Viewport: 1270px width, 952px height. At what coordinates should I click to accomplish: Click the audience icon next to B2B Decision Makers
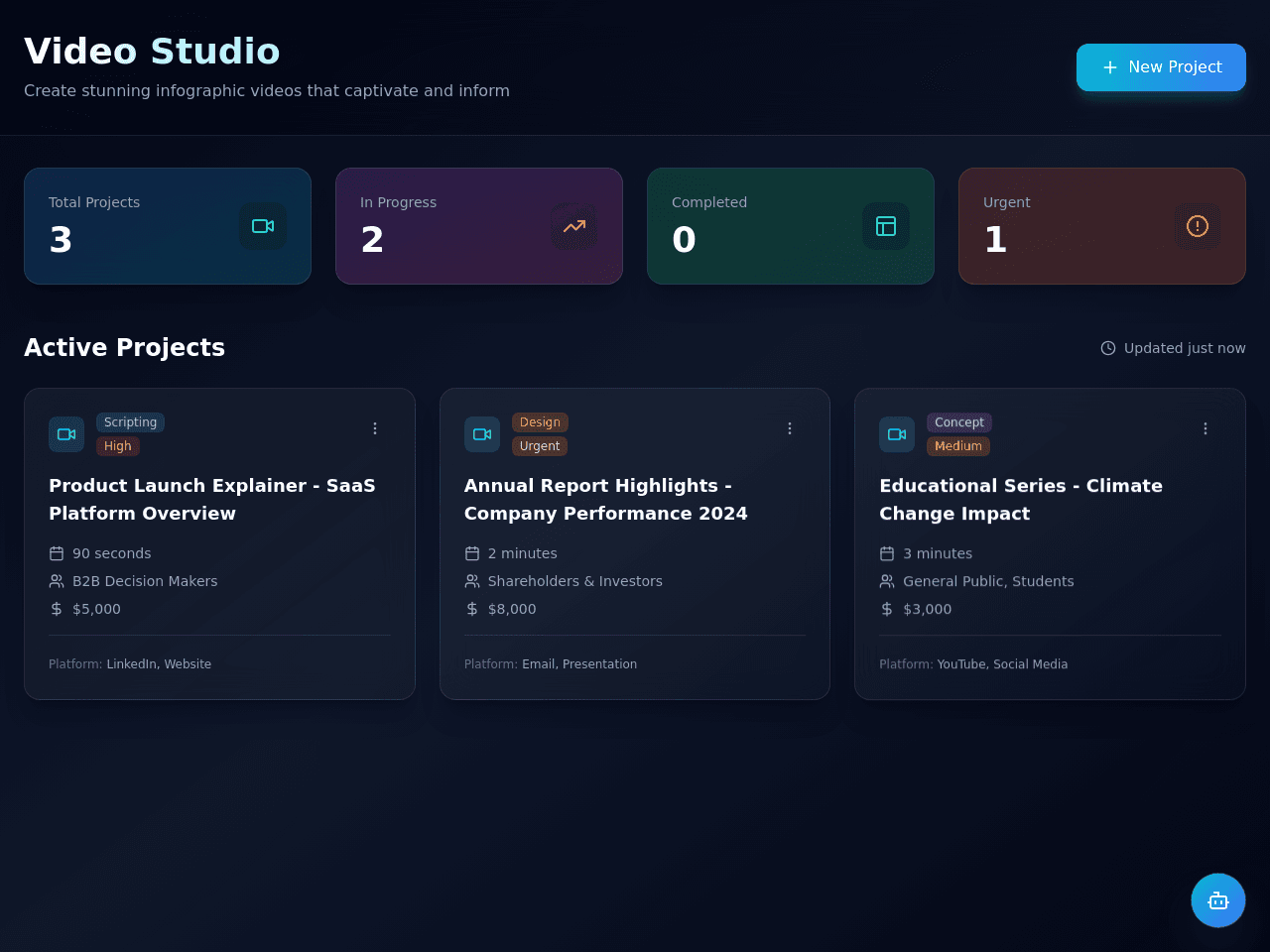coord(57,581)
